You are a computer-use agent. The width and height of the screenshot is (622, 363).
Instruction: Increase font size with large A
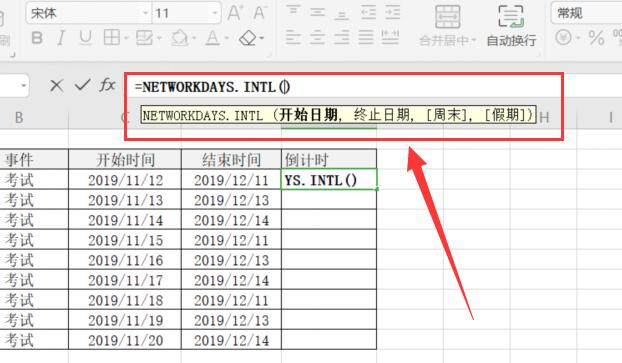coord(235,13)
